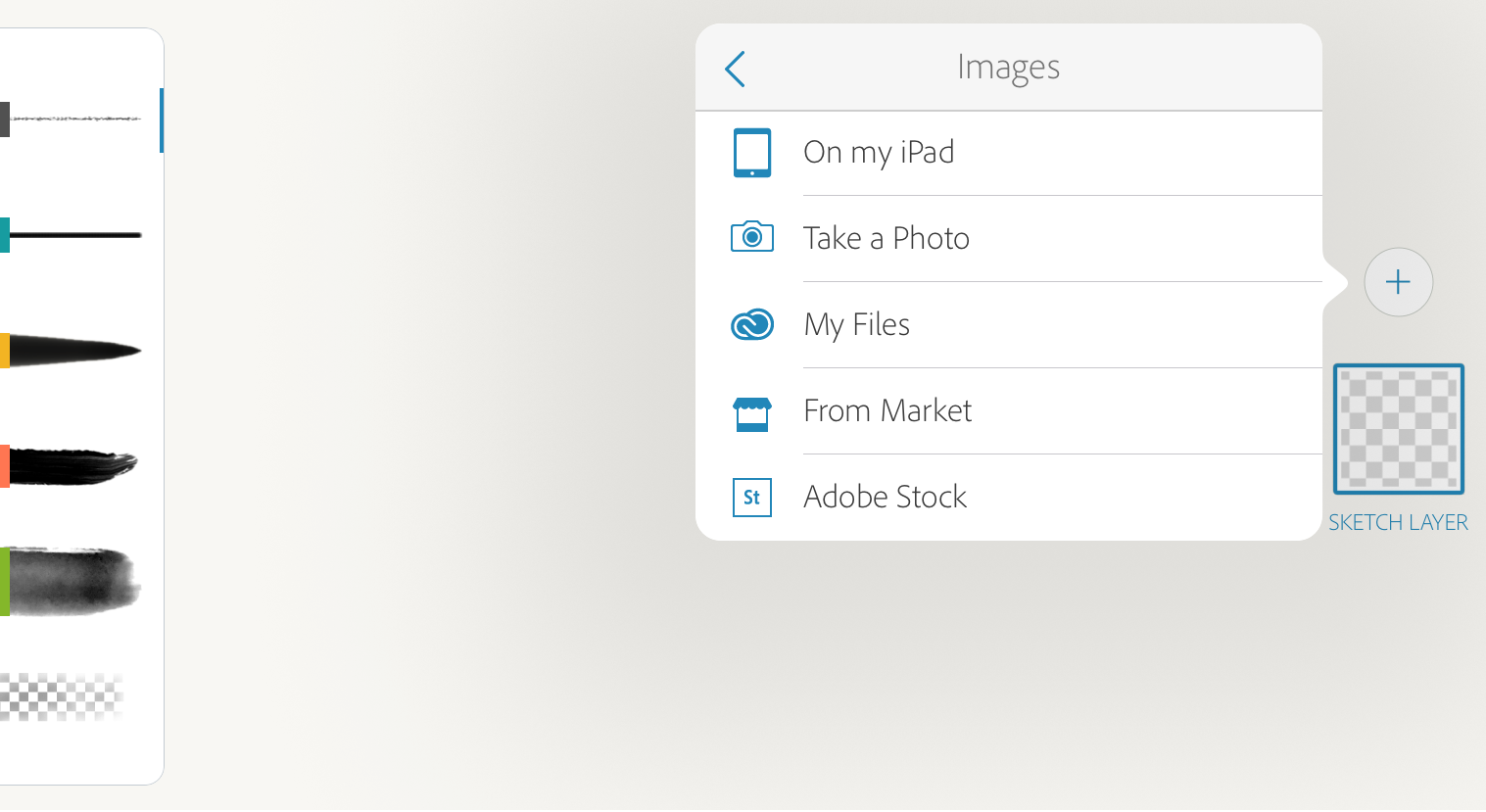Click the camera icon beside Take a Photo
This screenshot has height=812, width=1486.
751,236
